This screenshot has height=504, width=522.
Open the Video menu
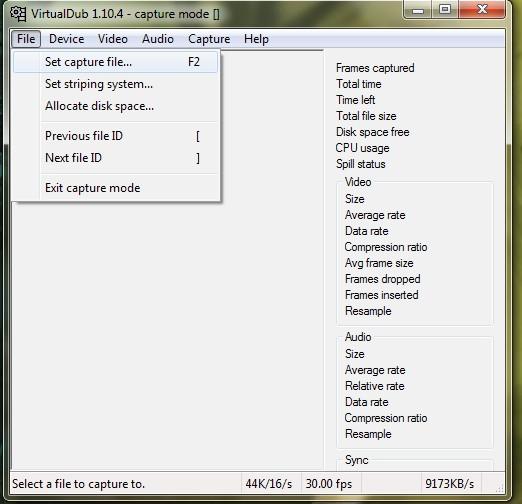coord(113,39)
